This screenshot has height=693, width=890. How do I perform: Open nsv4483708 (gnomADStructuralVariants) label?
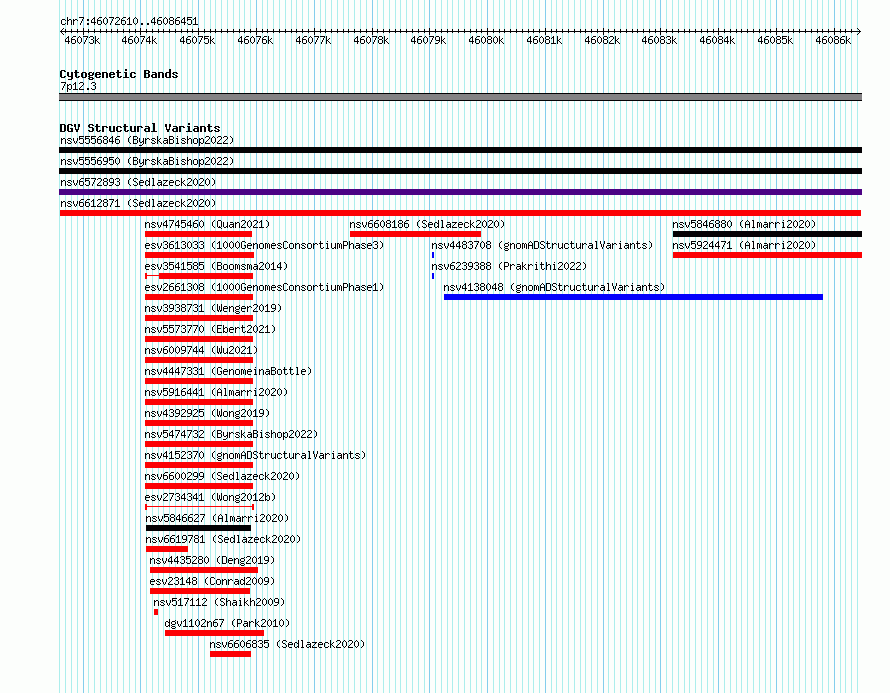[x=542, y=245]
